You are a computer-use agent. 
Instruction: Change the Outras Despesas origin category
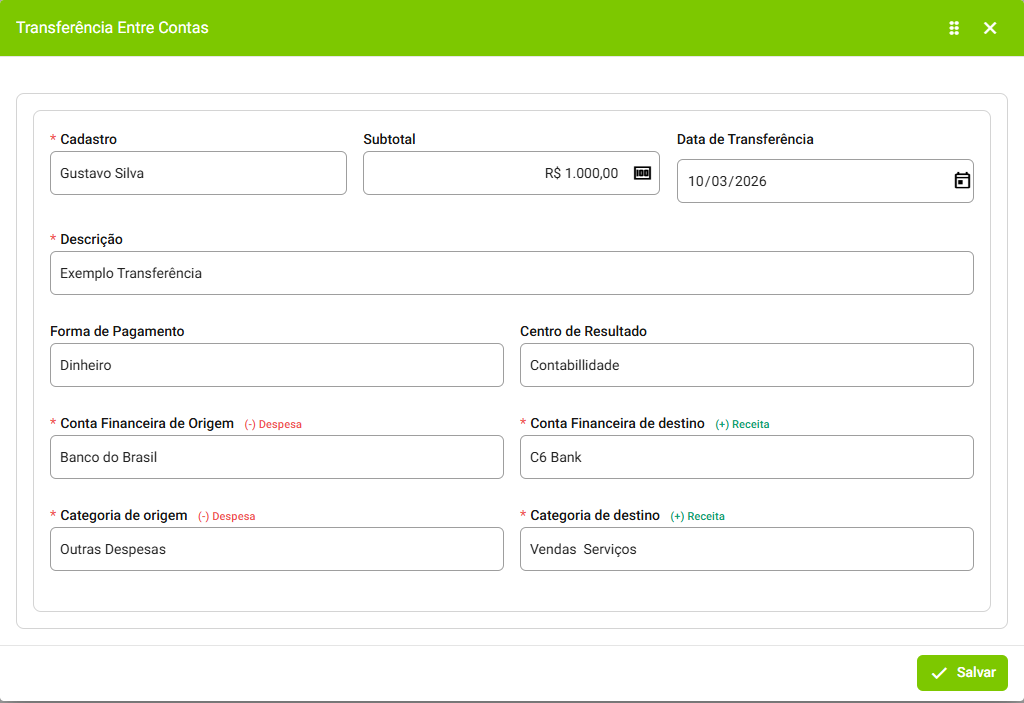(x=276, y=549)
